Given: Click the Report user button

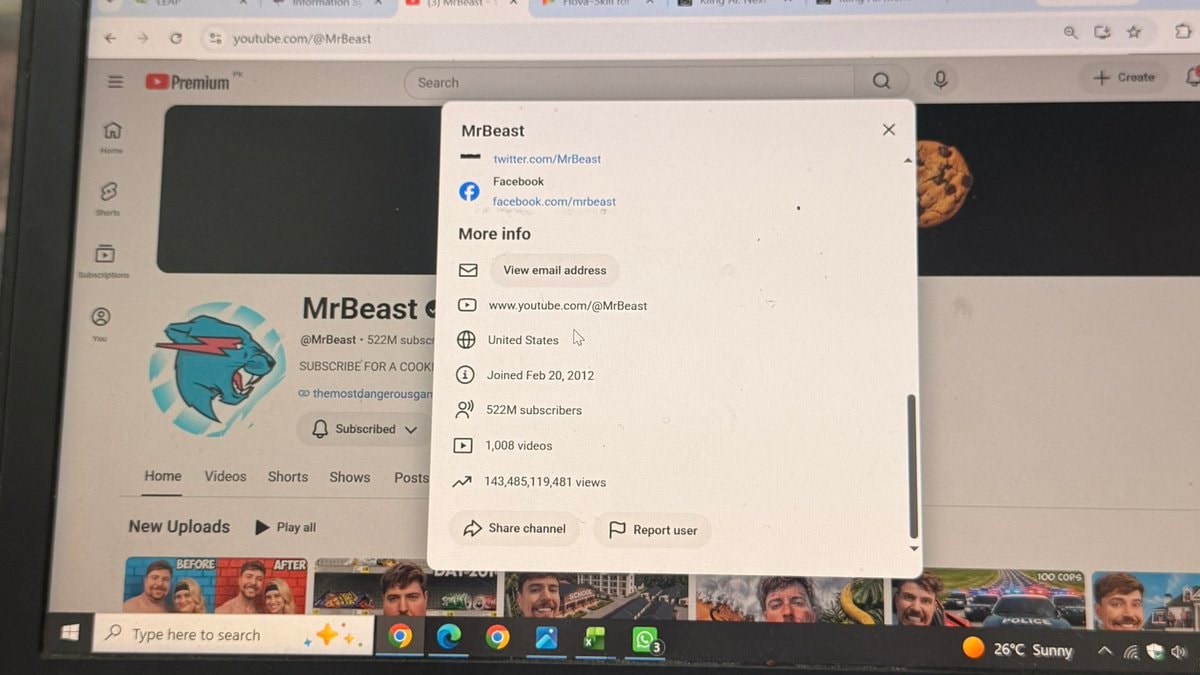Looking at the screenshot, I should coord(652,530).
